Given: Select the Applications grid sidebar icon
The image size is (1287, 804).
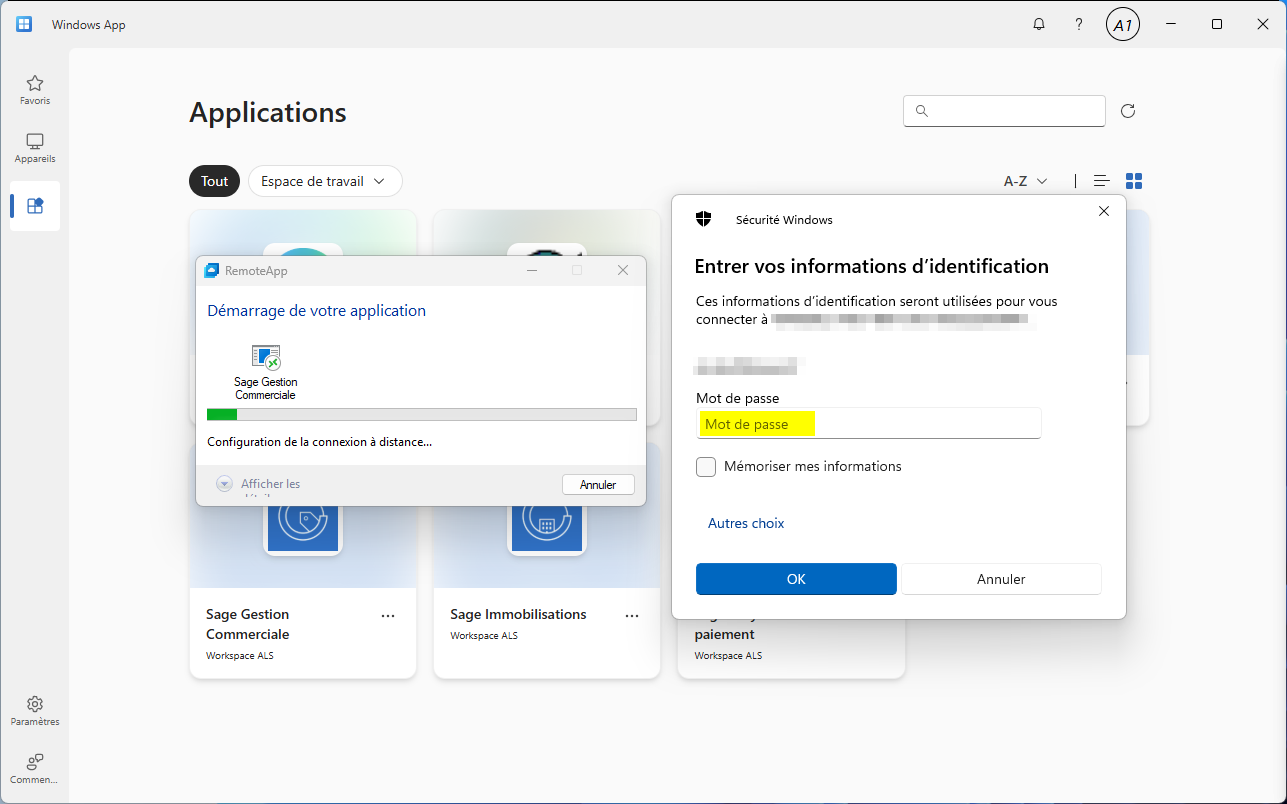Looking at the screenshot, I should click(35, 206).
